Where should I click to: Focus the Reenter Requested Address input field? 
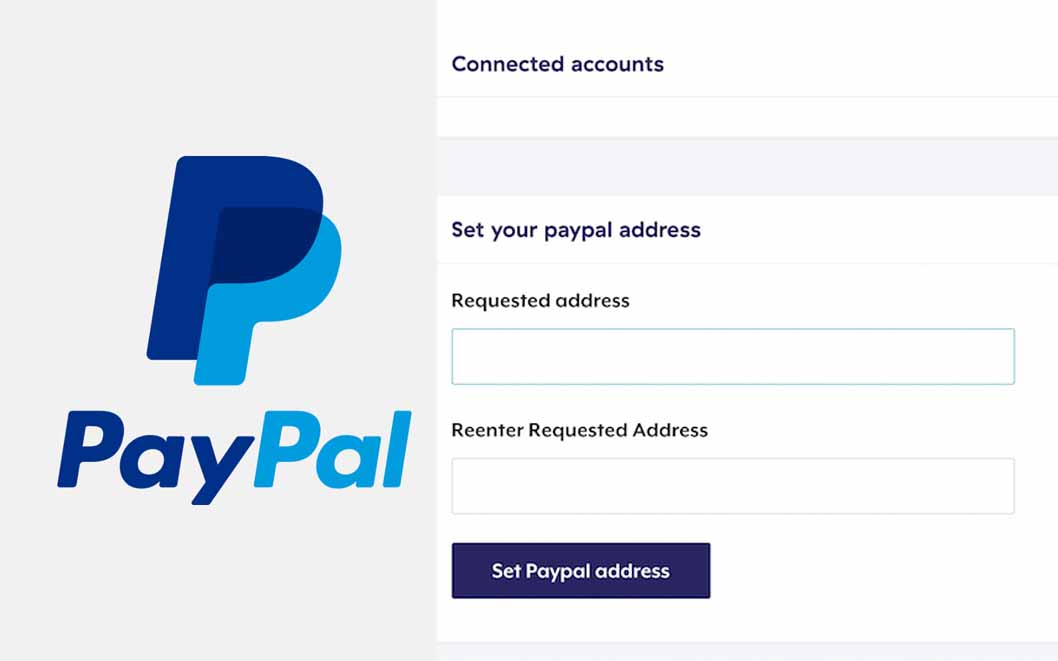point(733,486)
